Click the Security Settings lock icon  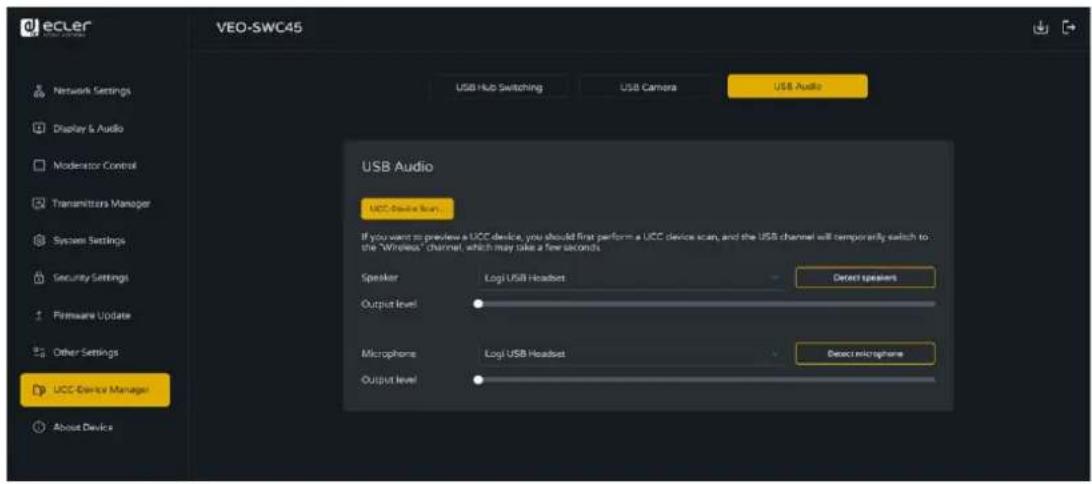[40, 278]
